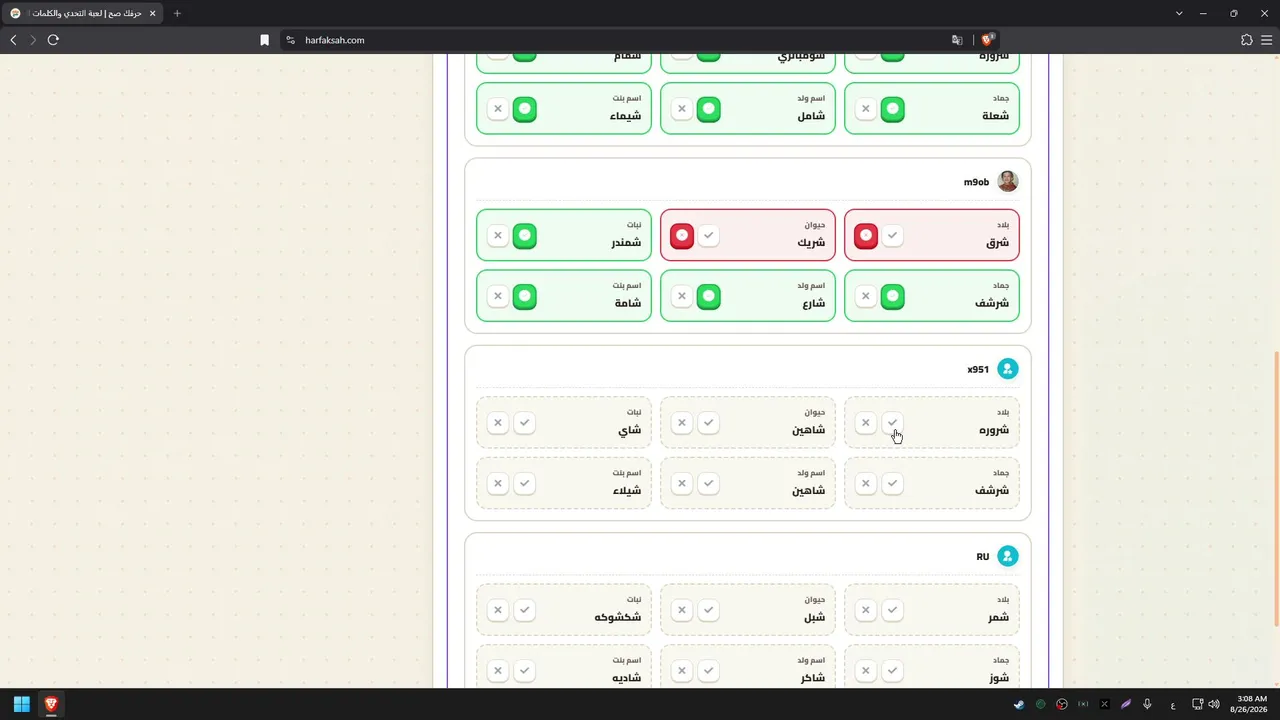Click the harfaksah.com address field
Image resolution: width=1280 pixels, height=720 pixels.
[640, 40]
